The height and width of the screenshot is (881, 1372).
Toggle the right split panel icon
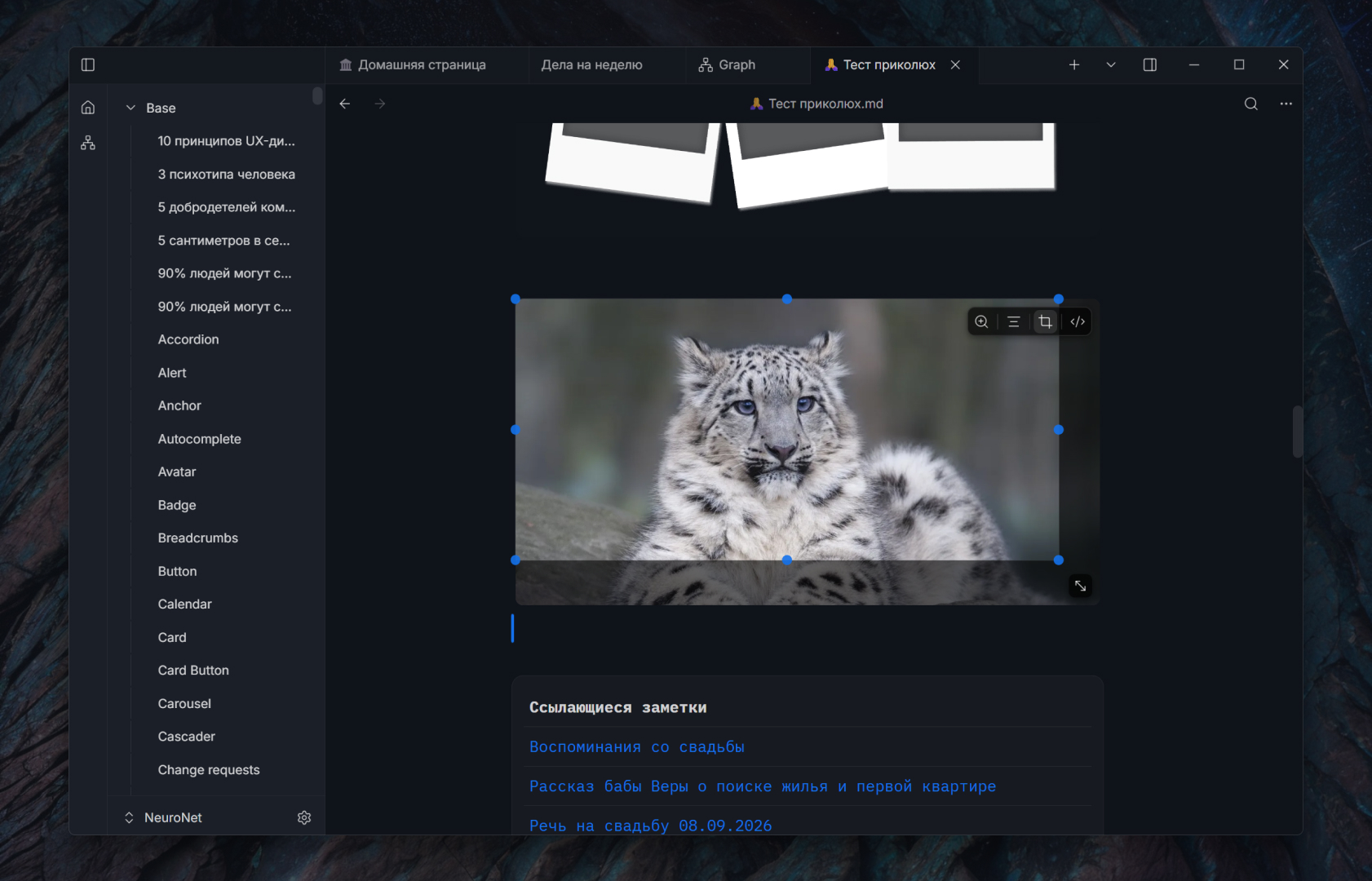point(1150,64)
